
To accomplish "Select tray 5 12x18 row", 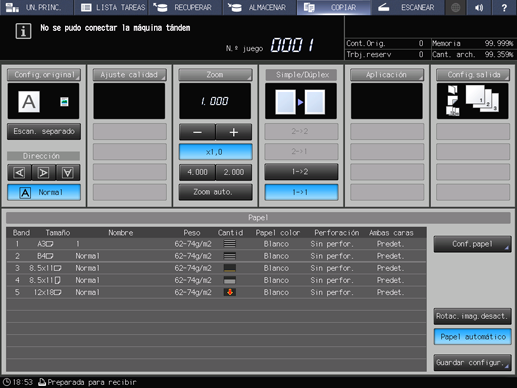I will coord(216,292).
